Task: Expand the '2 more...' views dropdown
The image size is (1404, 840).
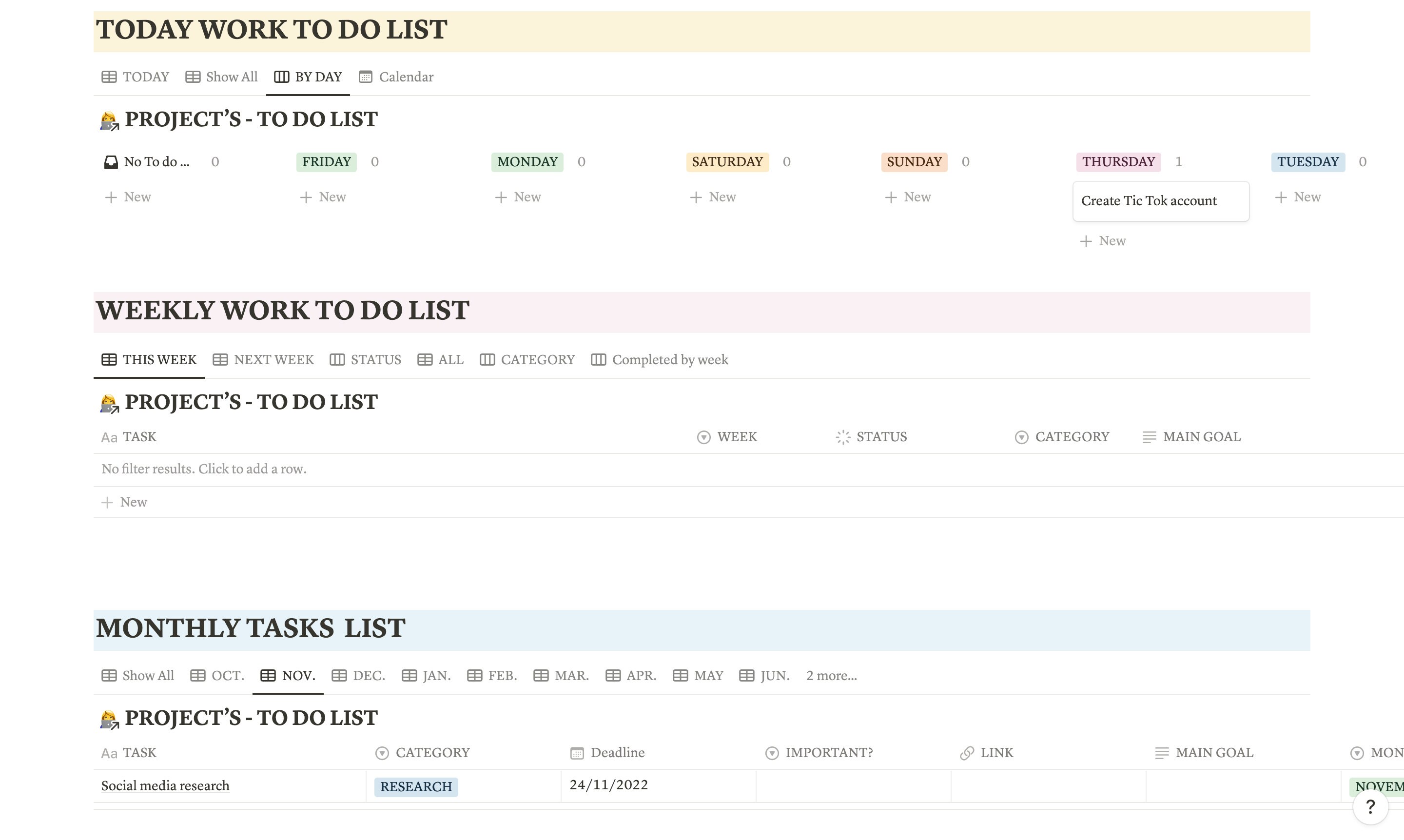Action: point(831,676)
